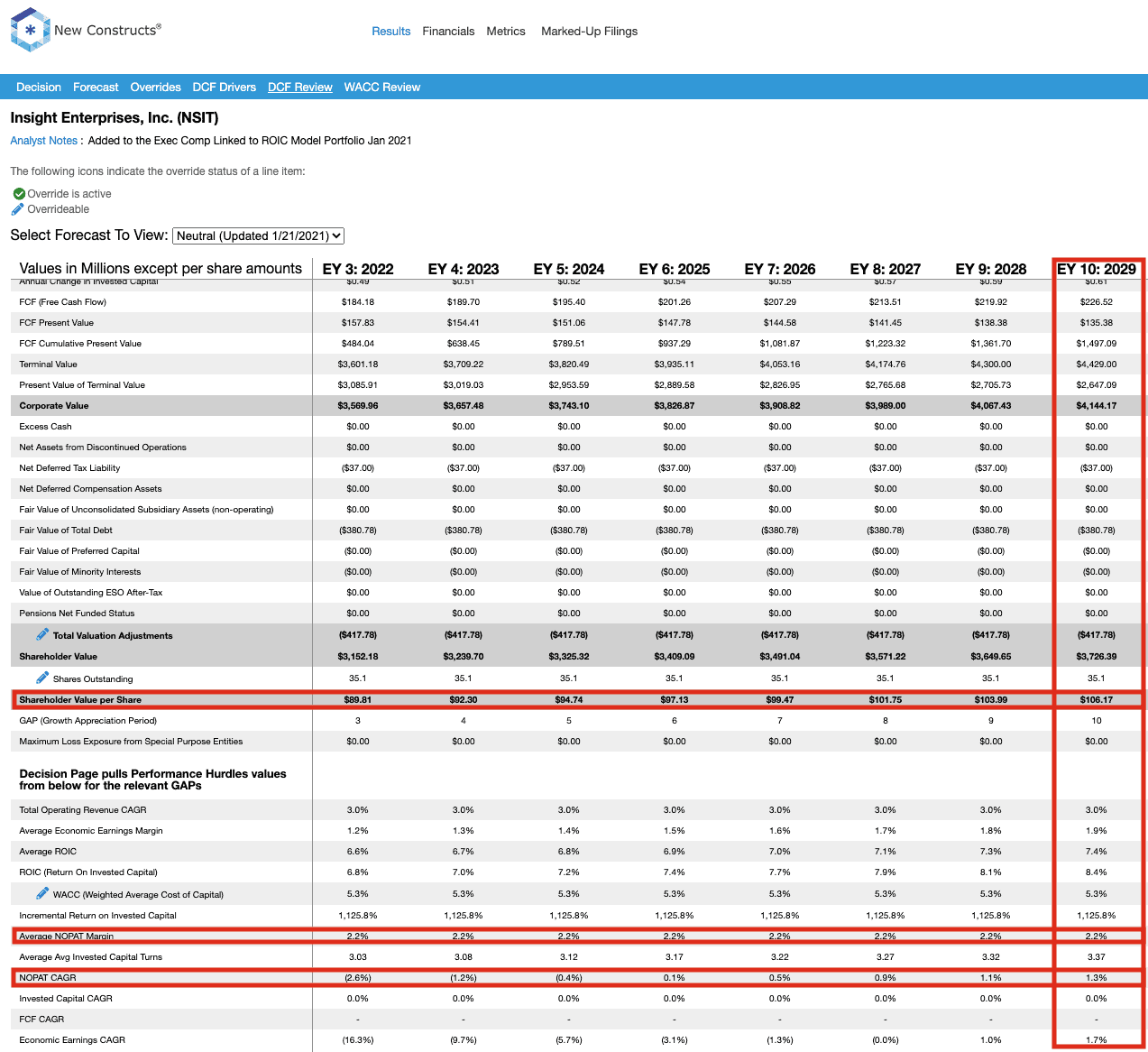The image size is (1148, 1052).
Task: Open the Marked-Up Filings navigation item
Action: click(x=589, y=31)
